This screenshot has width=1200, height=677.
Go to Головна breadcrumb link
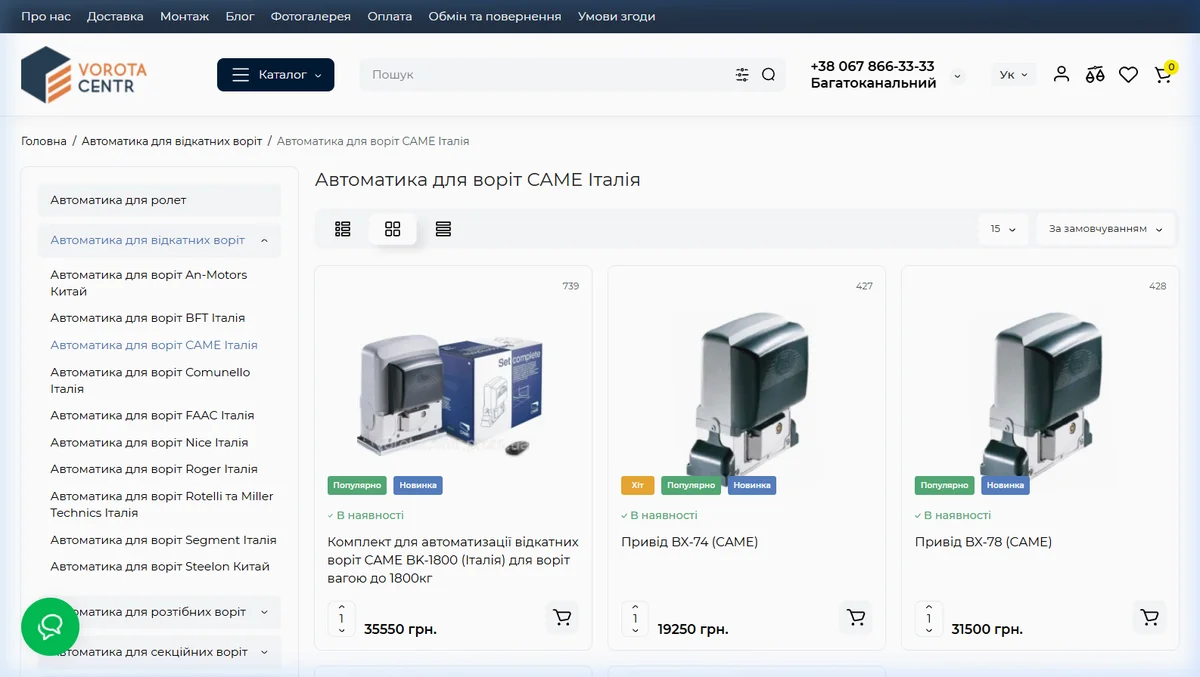(x=44, y=141)
